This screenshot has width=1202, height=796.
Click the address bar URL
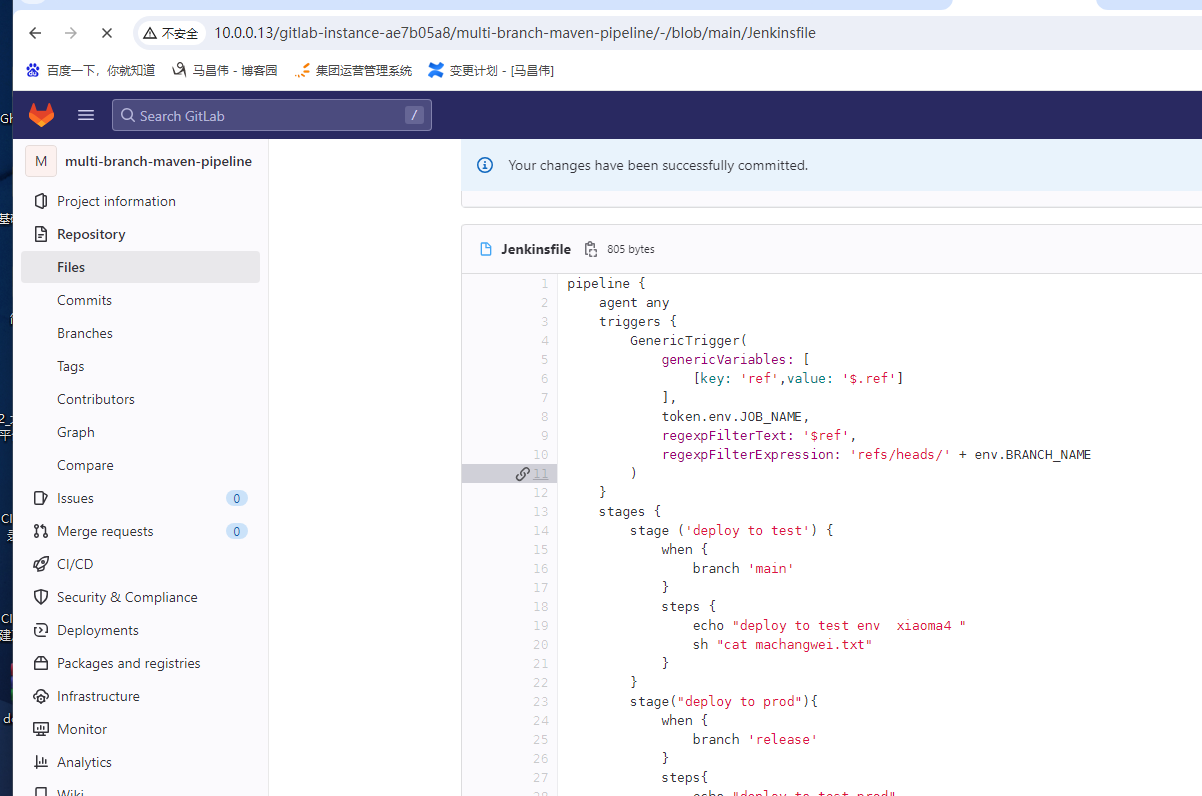pyautogui.click(x=515, y=33)
